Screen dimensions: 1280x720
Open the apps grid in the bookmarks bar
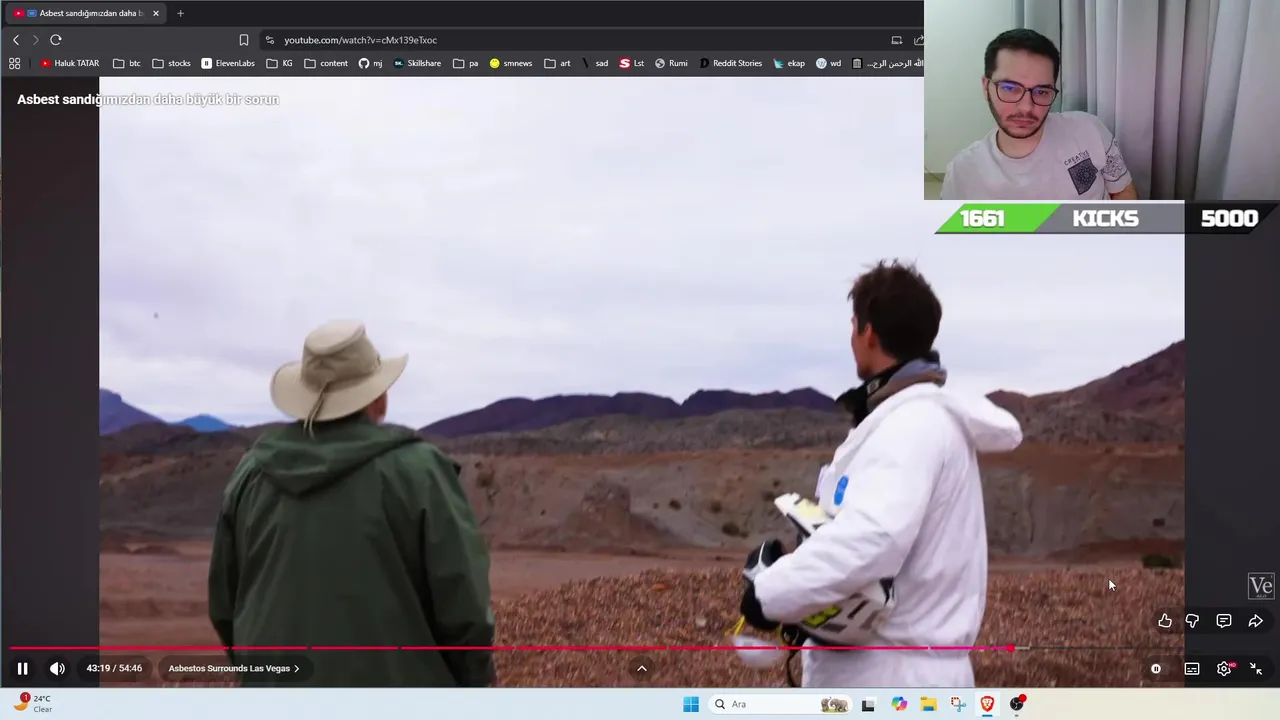click(14, 63)
